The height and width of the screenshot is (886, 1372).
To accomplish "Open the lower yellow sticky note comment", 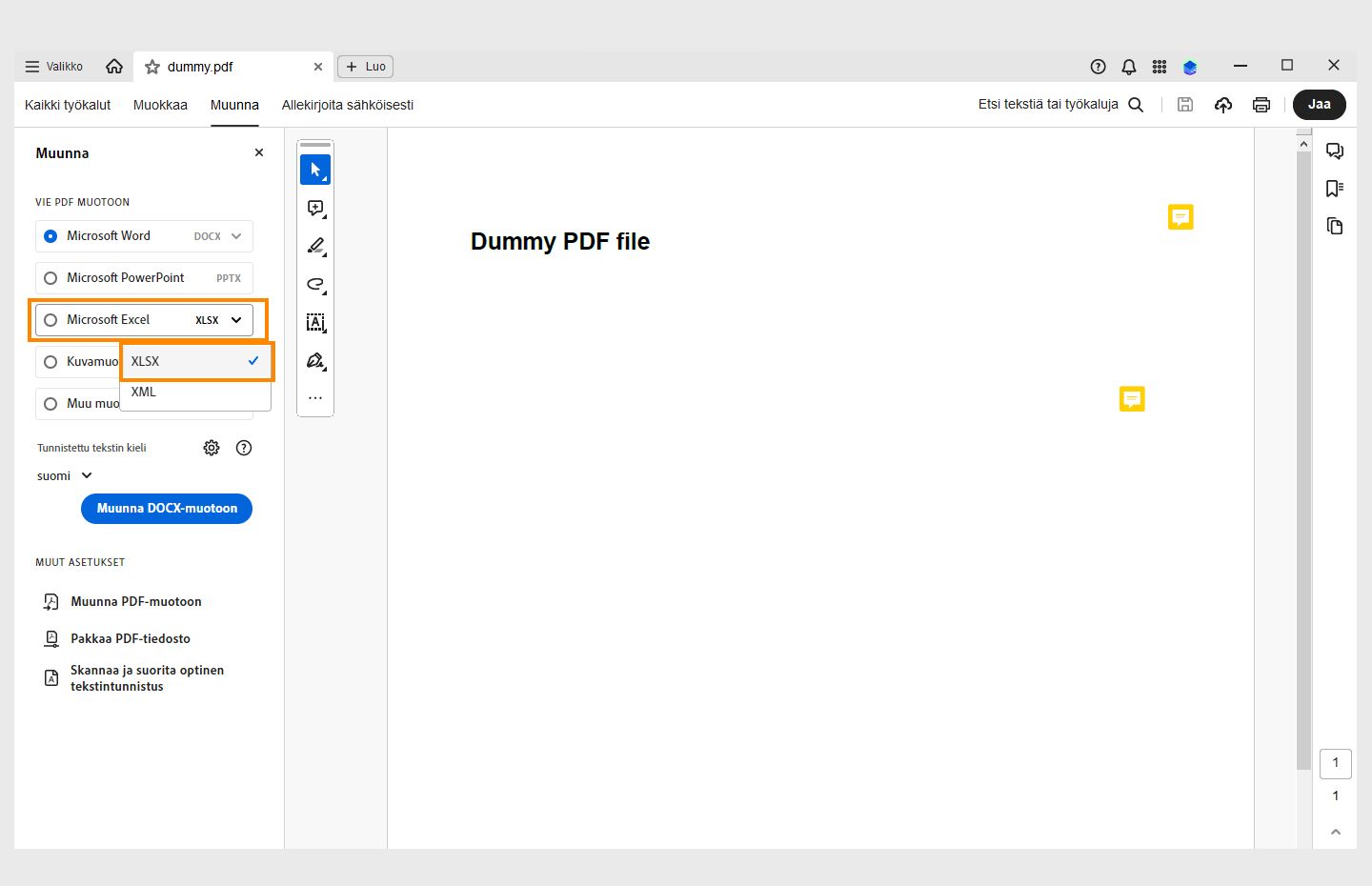I will pos(1132,398).
